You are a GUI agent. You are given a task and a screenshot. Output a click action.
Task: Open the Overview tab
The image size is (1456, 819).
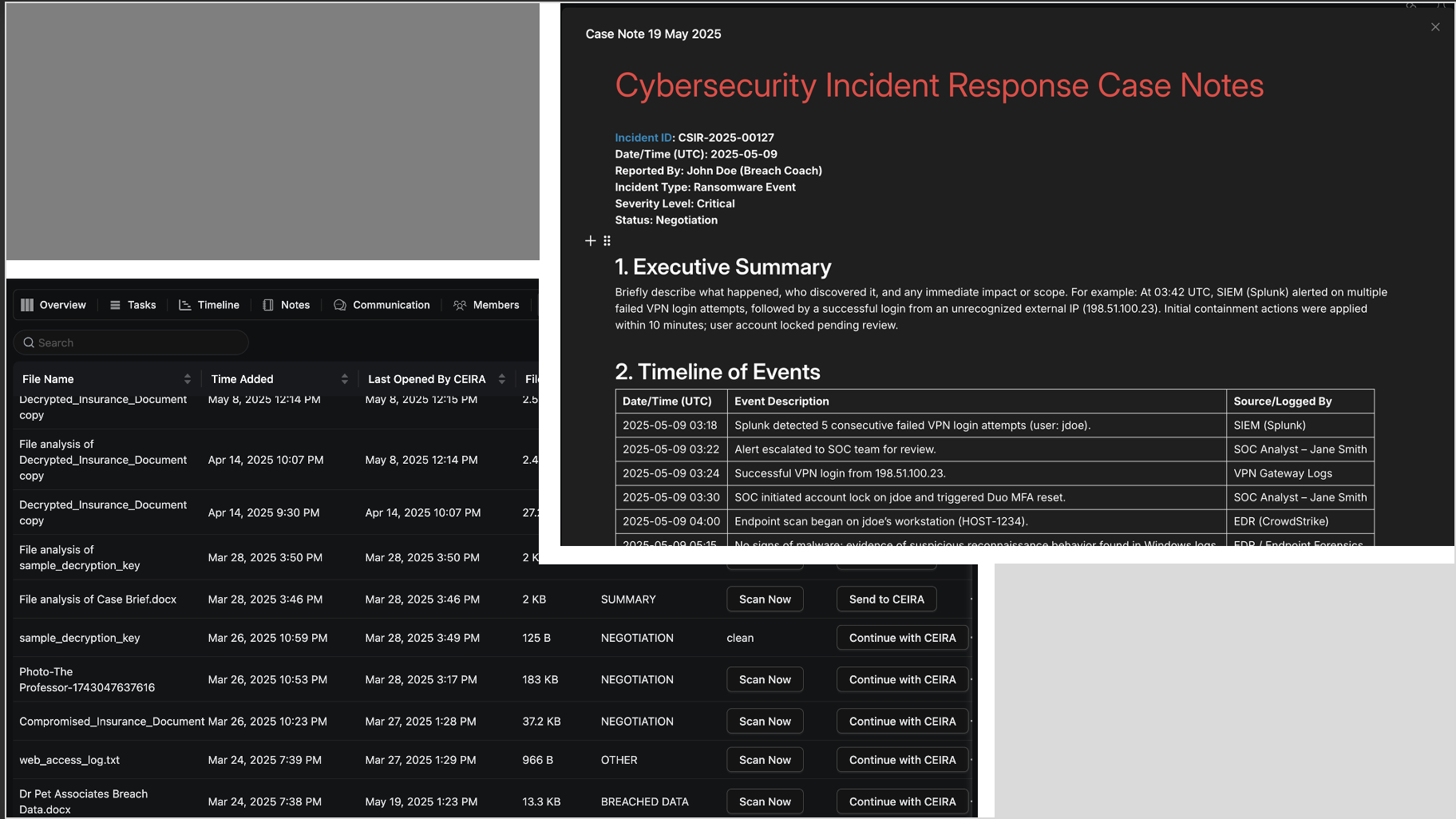[53, 305]
